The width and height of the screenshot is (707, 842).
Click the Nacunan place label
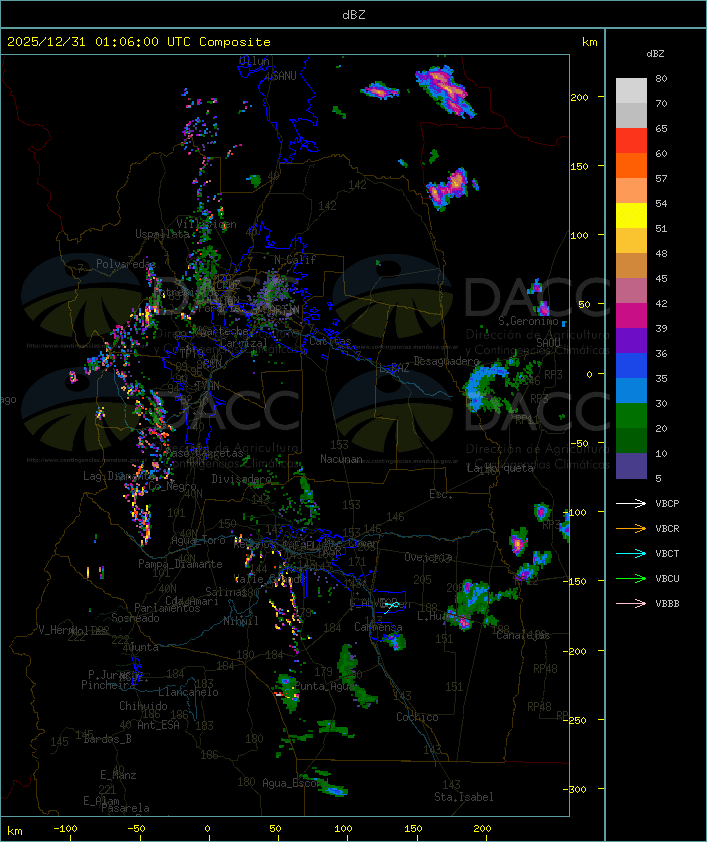[341, 459]
